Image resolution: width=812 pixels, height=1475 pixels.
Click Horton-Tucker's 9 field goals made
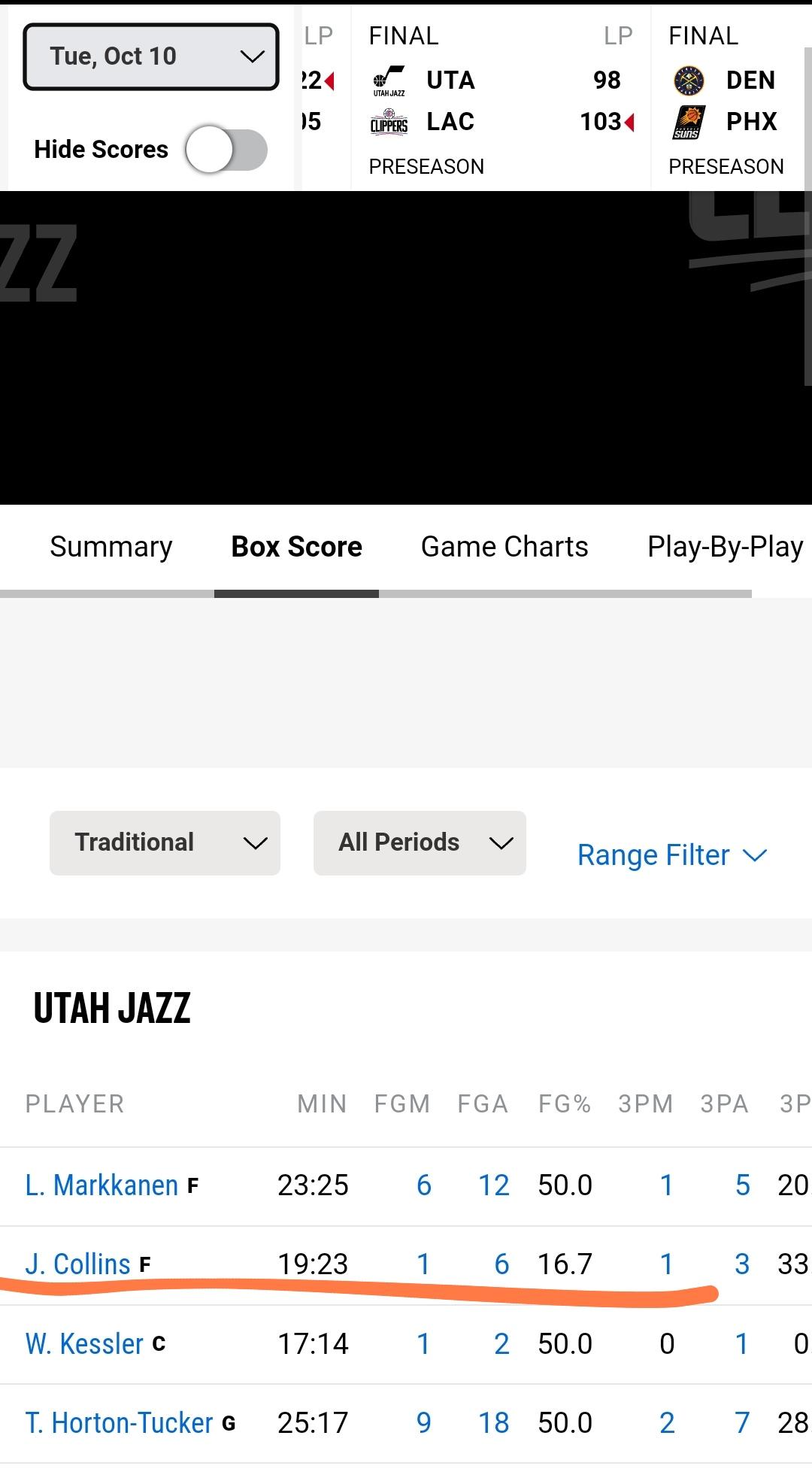pyautogui.click(x=424, y=1423)
